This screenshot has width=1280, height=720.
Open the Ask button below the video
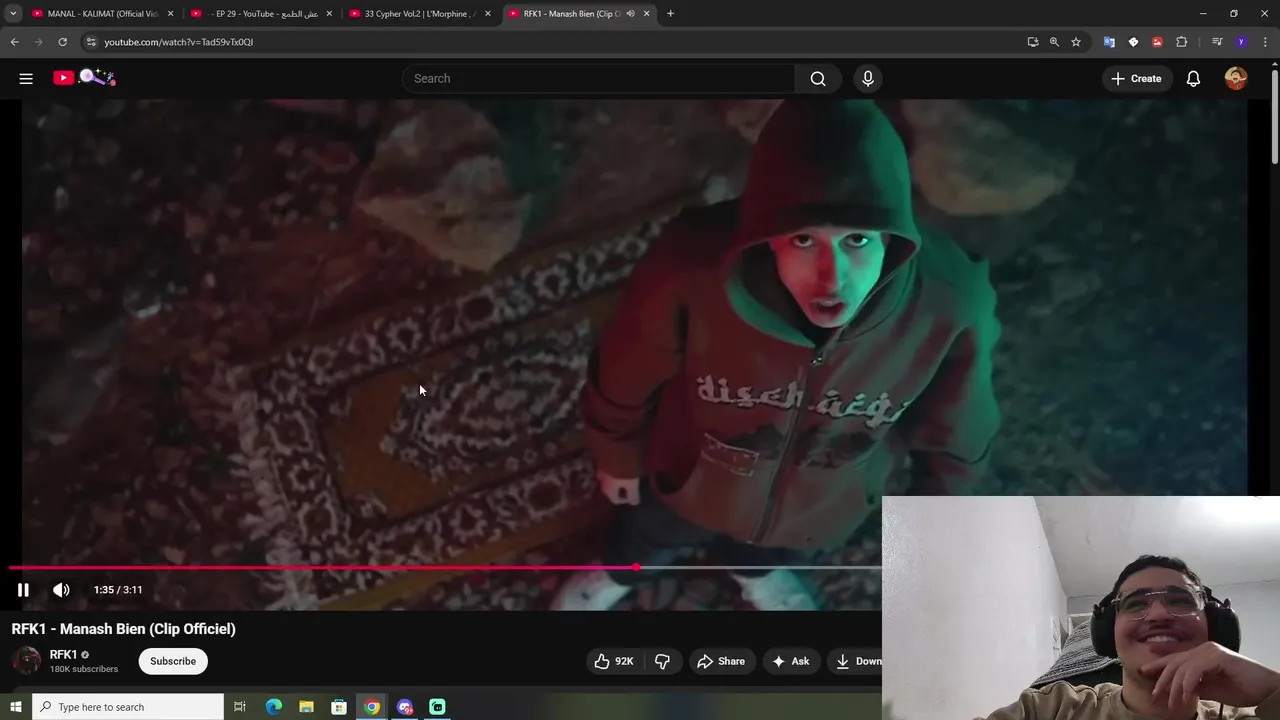(x=790, y=661)
